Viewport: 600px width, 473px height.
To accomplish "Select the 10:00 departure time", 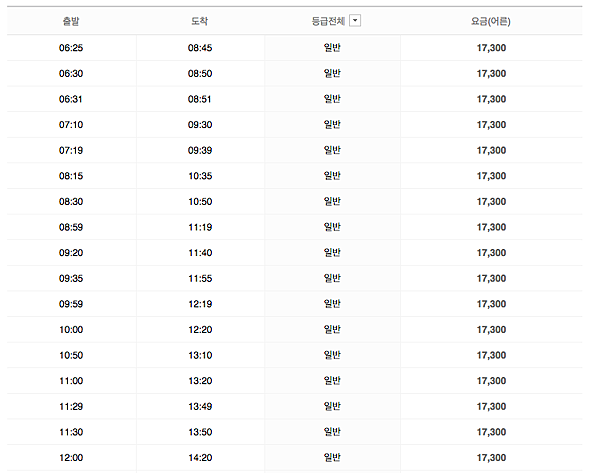I will [x=71, y=330].
